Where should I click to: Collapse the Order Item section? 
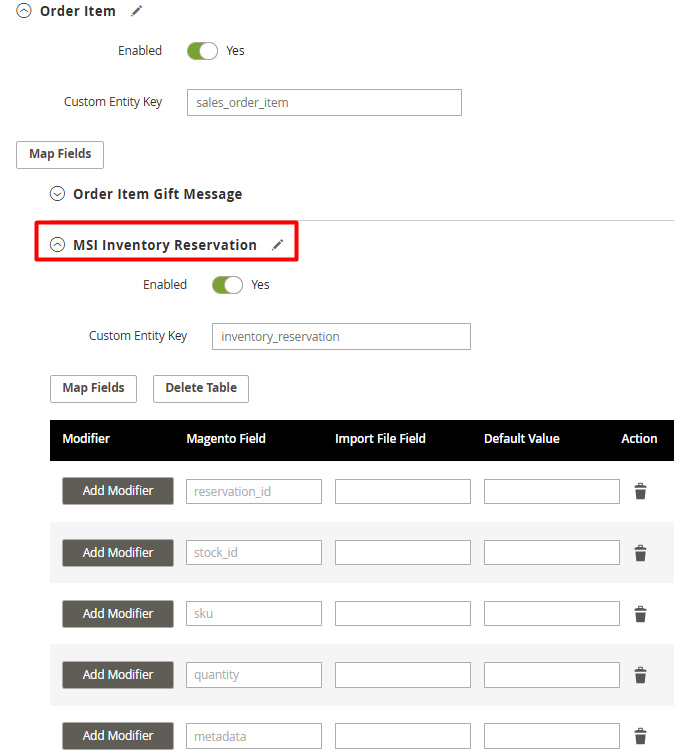(x=24, y=11)
